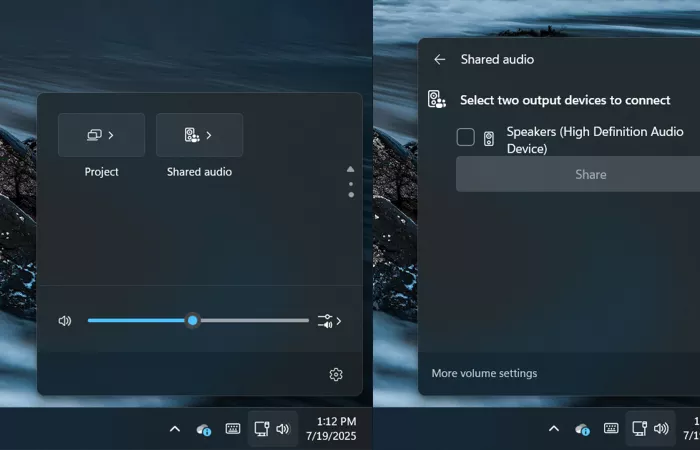Click the volume icon in left taskbar

(x=283, y=429)
